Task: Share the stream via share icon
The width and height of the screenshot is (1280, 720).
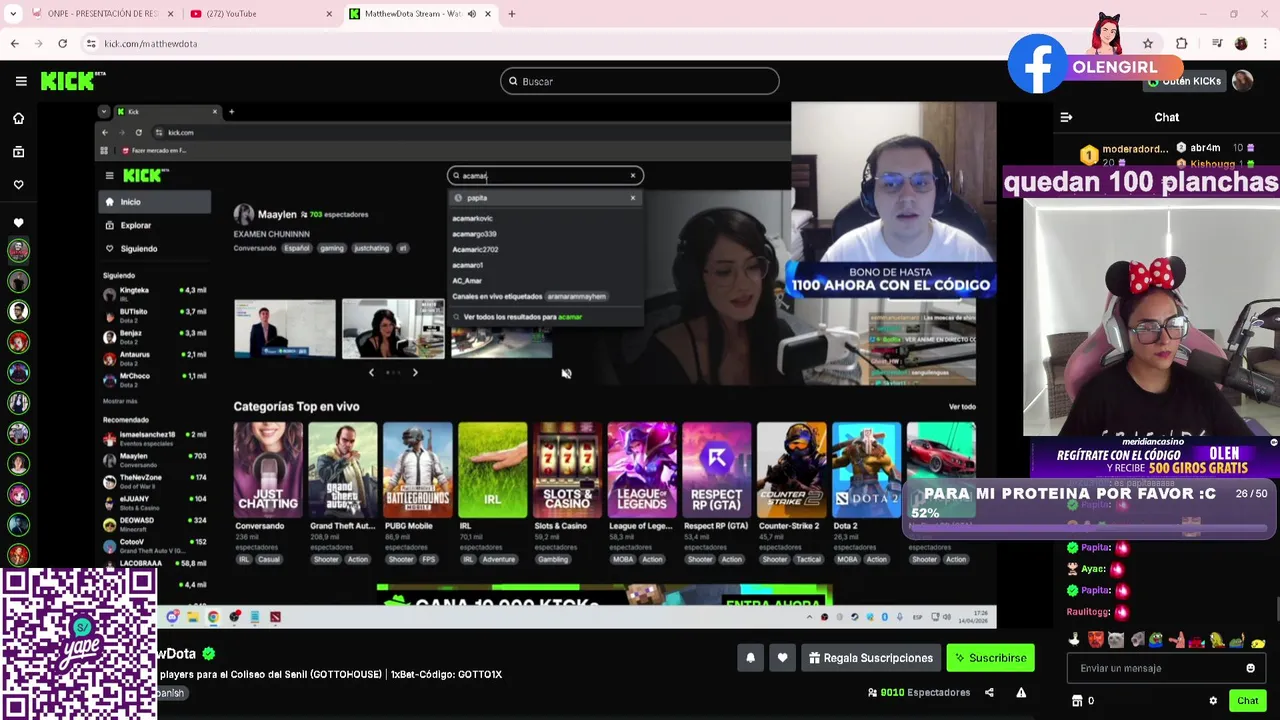Action: tap(989, 692)
